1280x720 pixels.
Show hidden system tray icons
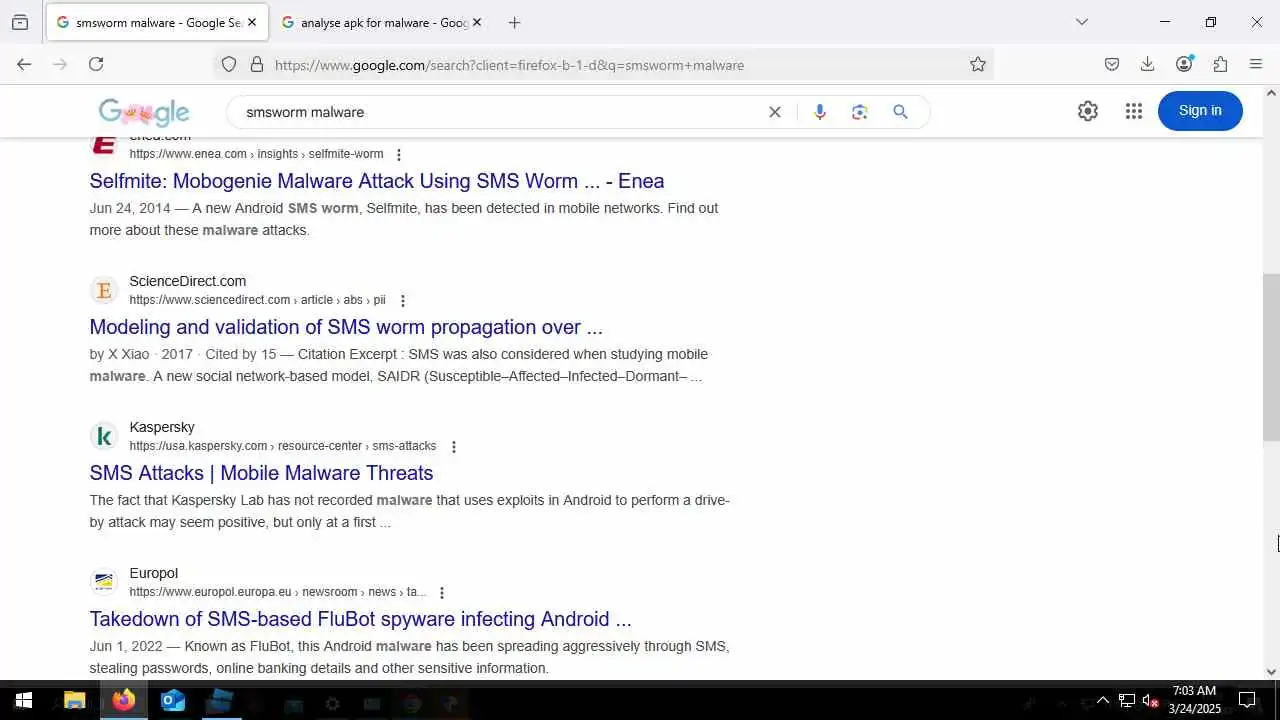1103,700
